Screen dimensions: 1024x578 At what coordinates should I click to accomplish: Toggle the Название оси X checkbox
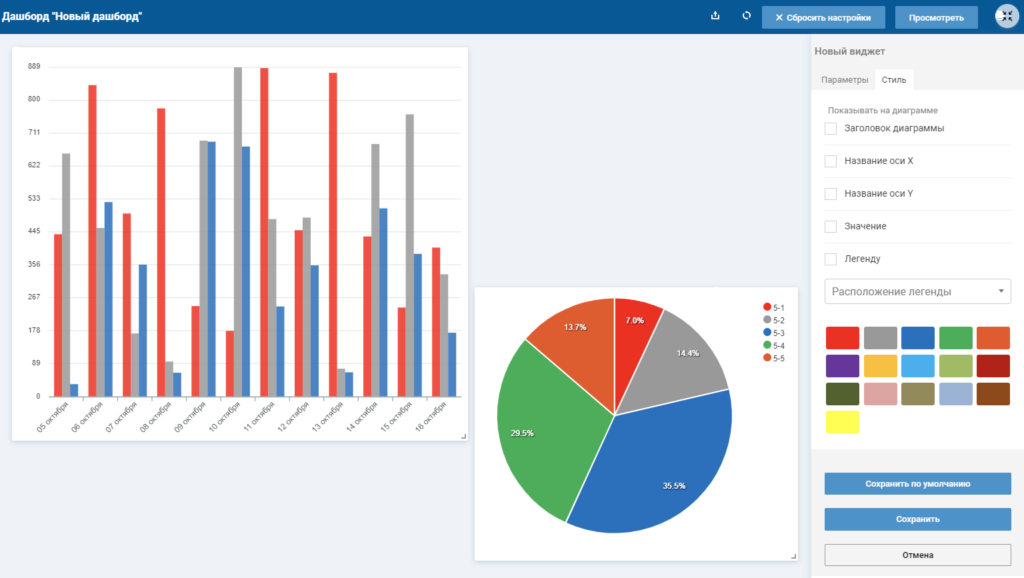click(x=831, y=161)
